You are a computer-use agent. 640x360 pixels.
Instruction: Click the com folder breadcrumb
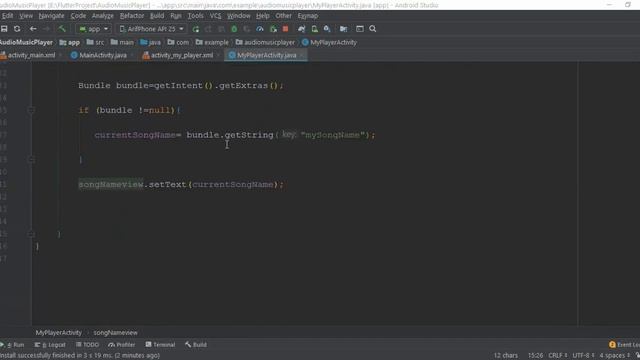pos(178,42)
